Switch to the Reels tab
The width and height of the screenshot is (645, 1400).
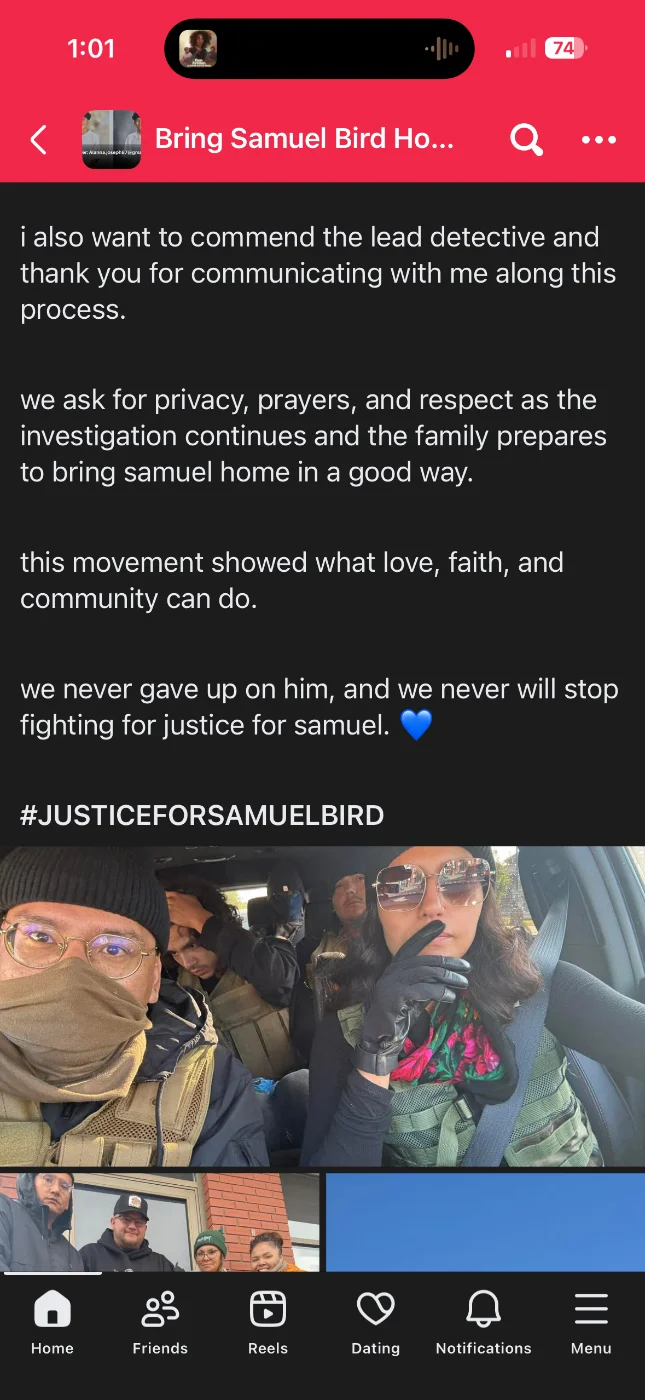(x=268, y=1322)
